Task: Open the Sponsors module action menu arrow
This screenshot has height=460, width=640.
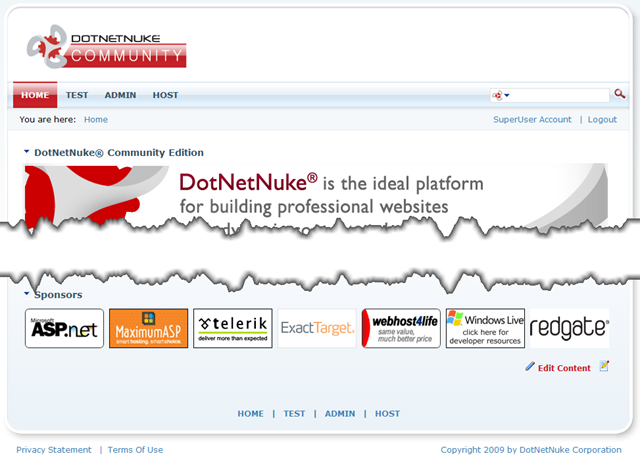Action: coord(27,293)
